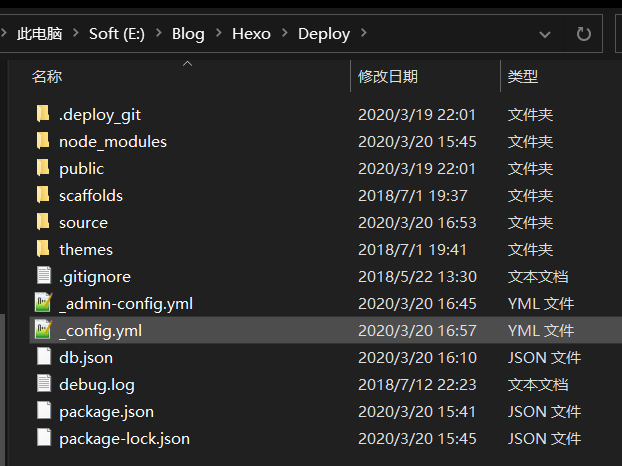
Task: Click the .gitignore text file icon
Action: 43,276
